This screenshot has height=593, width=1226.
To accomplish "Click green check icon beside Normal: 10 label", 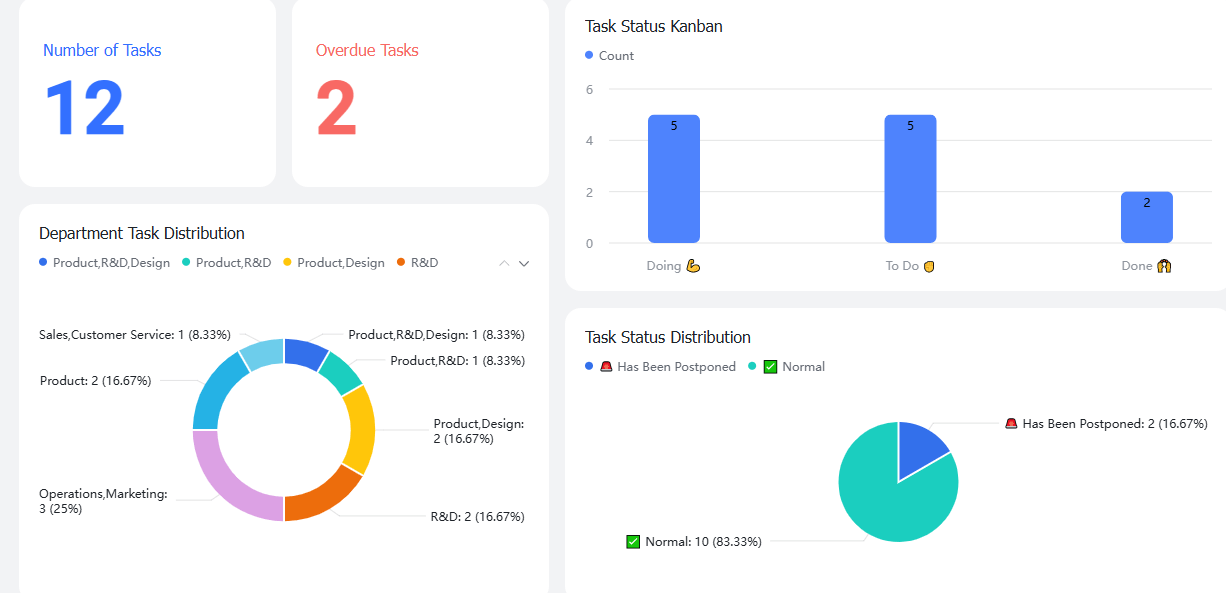I will click(x=633, y=542).
